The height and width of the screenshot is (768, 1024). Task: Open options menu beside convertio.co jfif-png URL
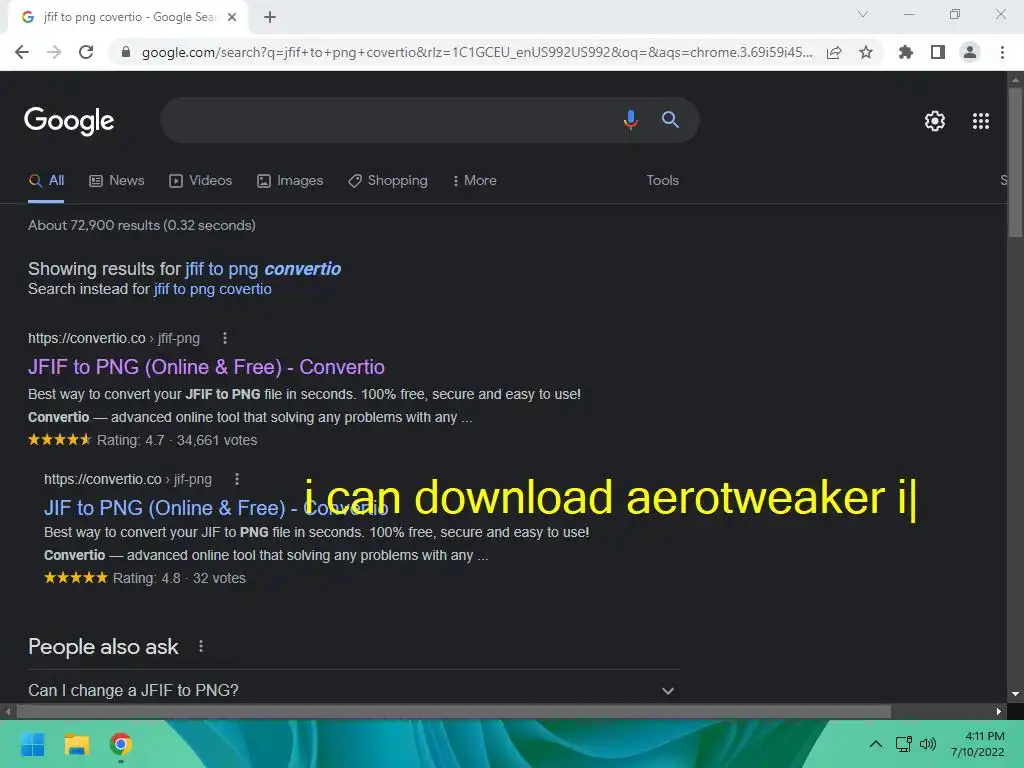[x=225, y=338]
